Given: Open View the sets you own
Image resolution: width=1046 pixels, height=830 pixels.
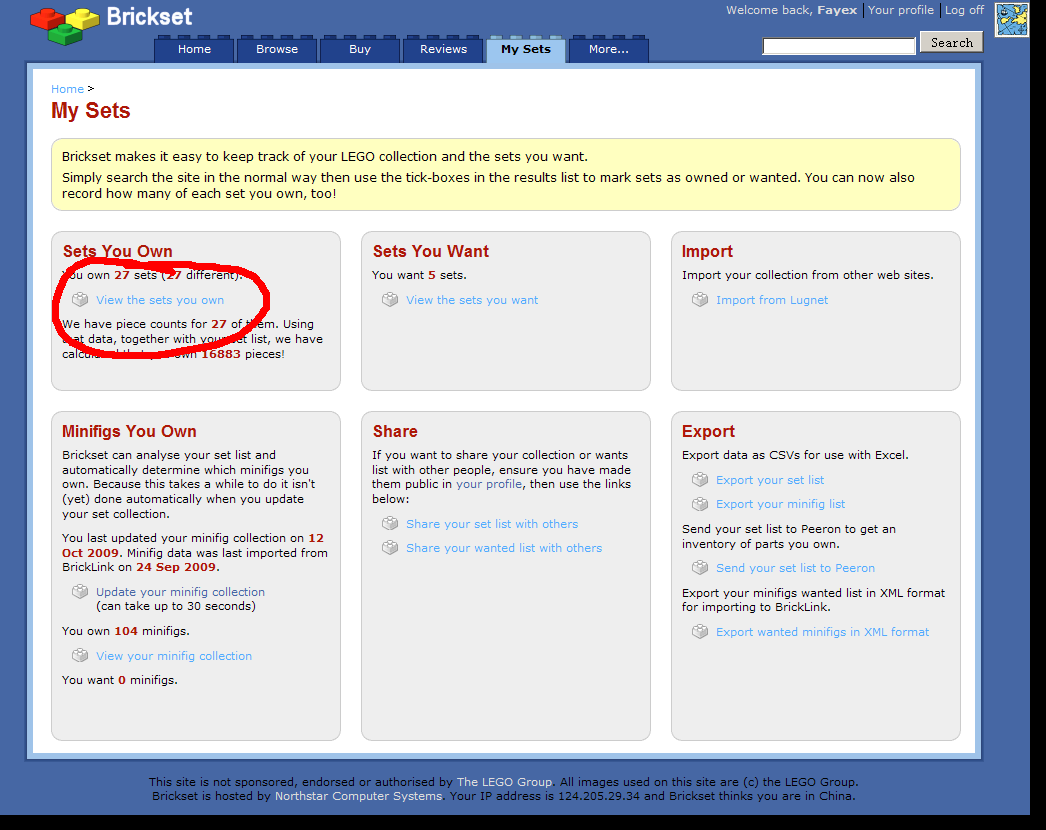Looking at the screenshot, I should coord(160,300).
